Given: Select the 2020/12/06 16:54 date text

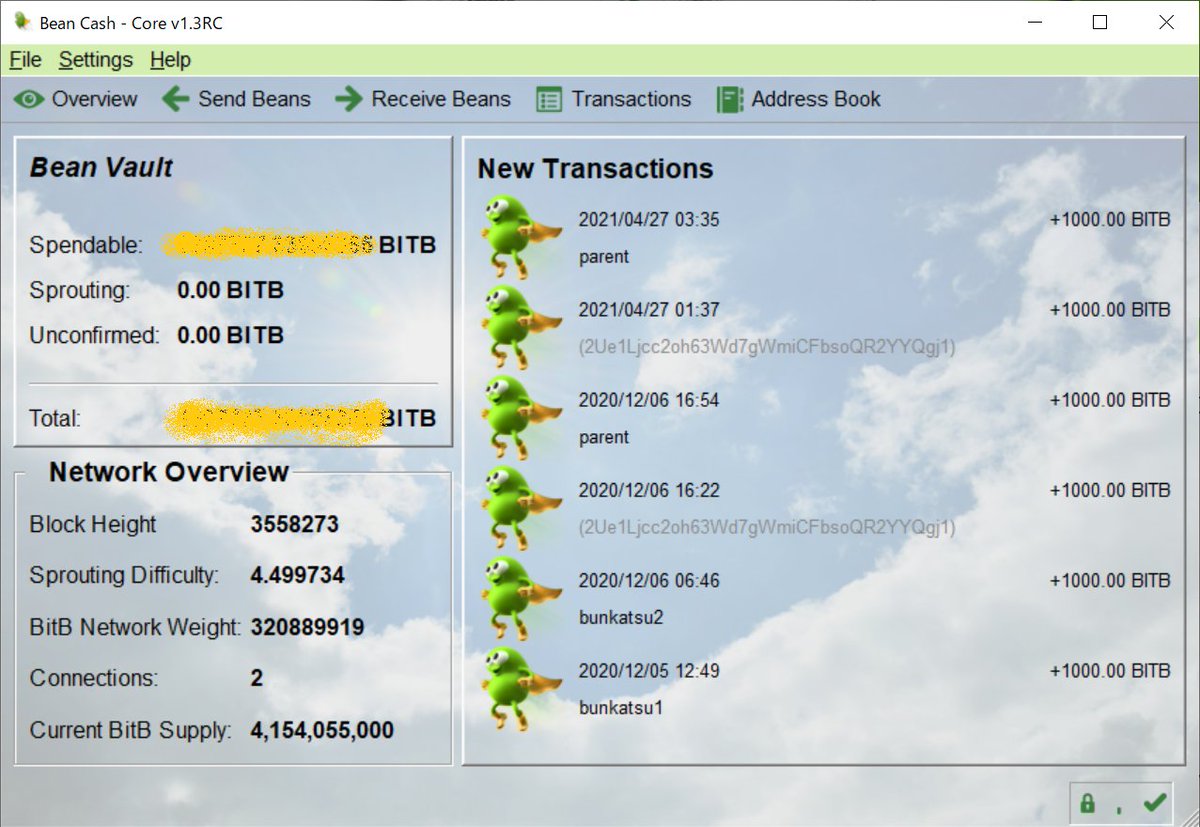Looking at the screenshot, I should coord(649,400).
